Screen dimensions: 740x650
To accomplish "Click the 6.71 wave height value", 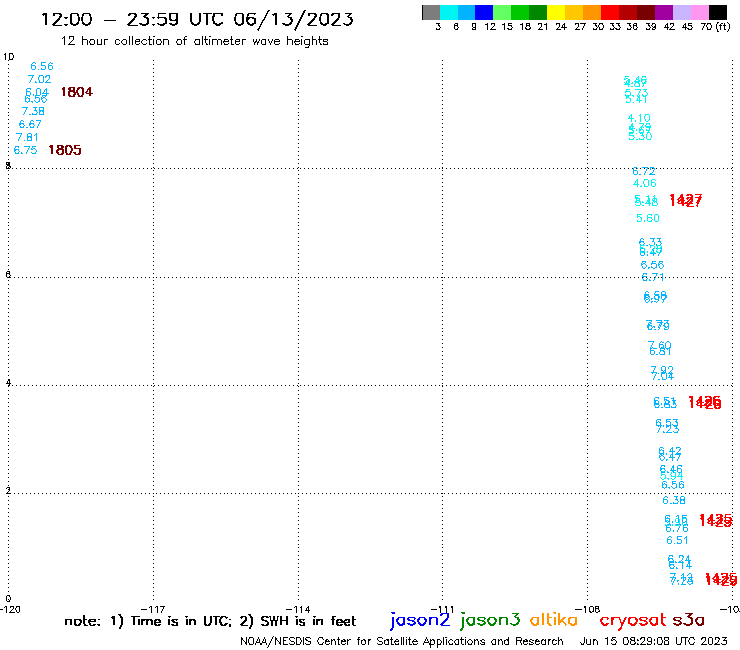I will pyautogui.click(x=653, y=277).
